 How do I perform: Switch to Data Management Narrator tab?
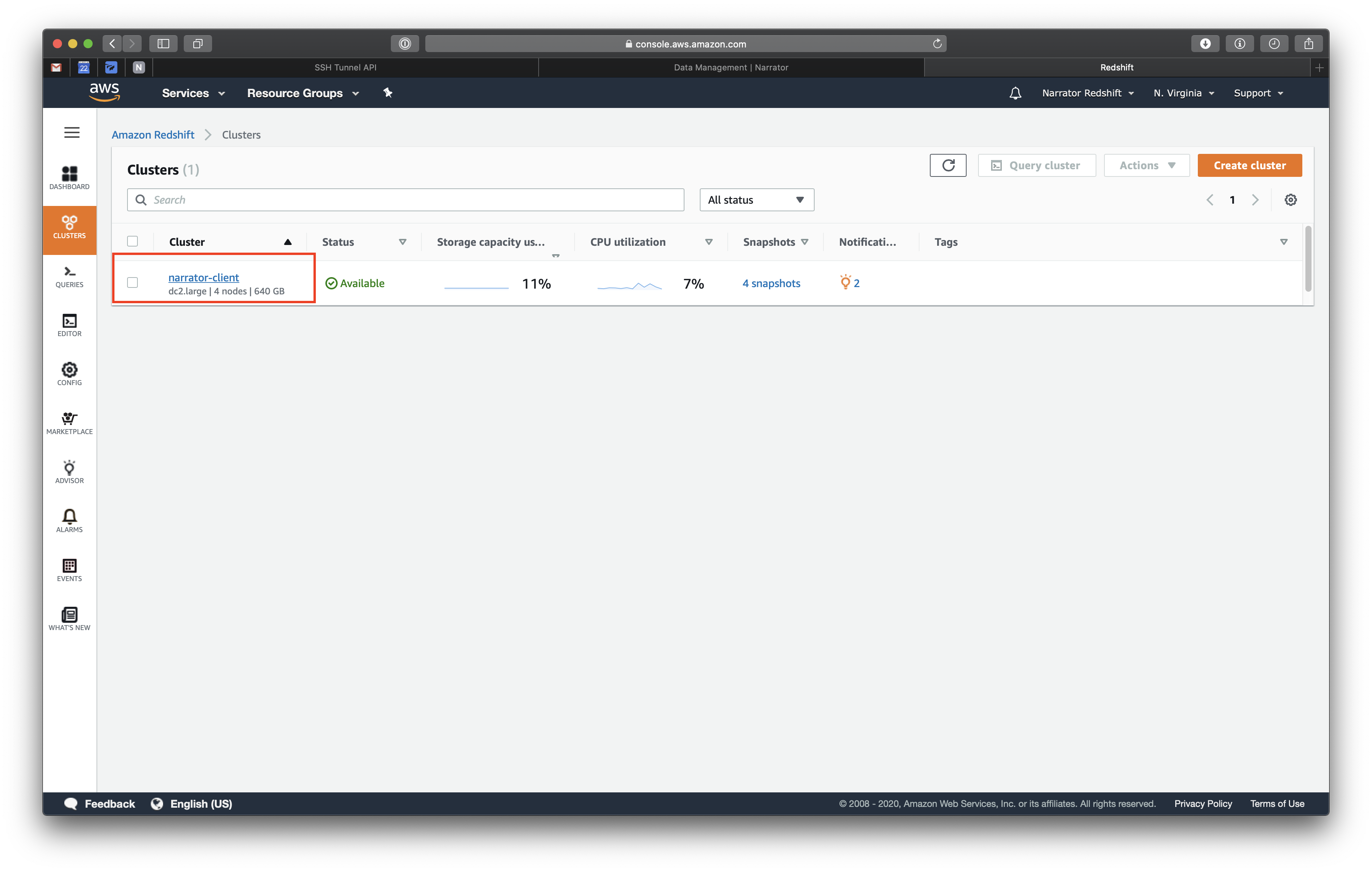[730, 67]
